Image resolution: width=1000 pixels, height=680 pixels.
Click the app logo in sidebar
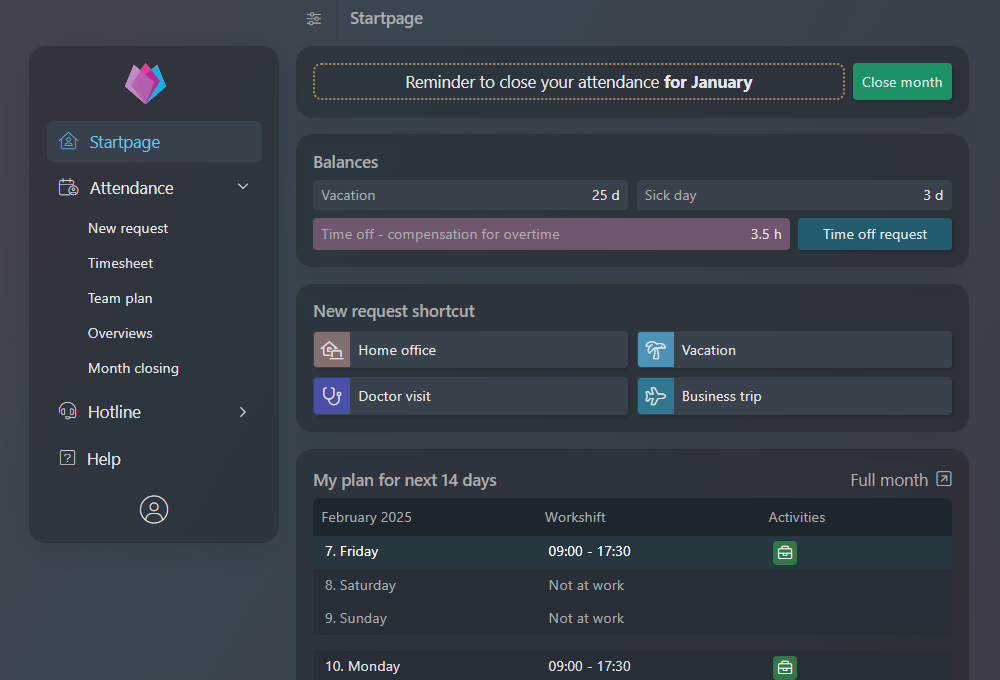146,83
